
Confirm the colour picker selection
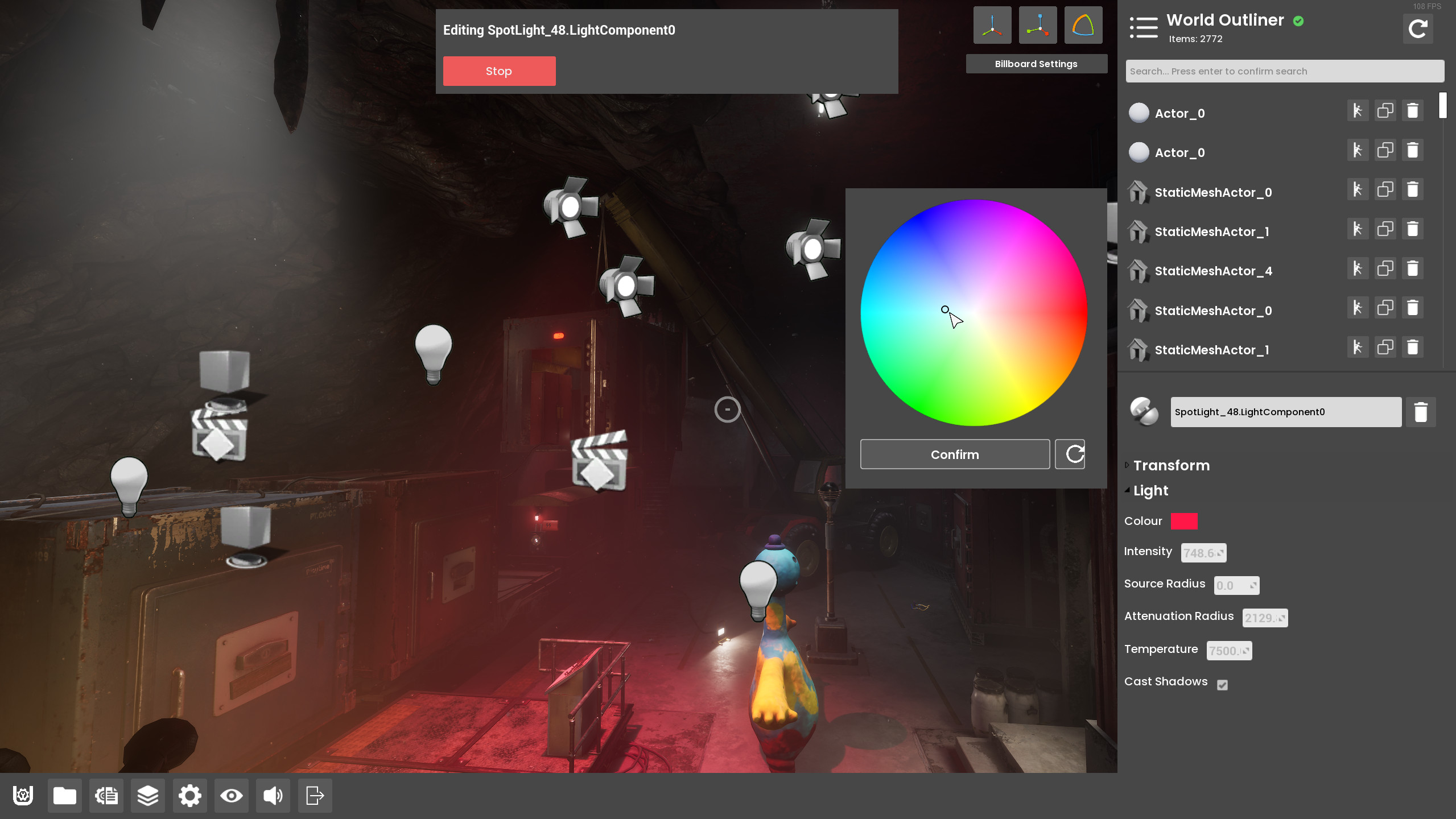pyautogui.click(x=954, y=454)
